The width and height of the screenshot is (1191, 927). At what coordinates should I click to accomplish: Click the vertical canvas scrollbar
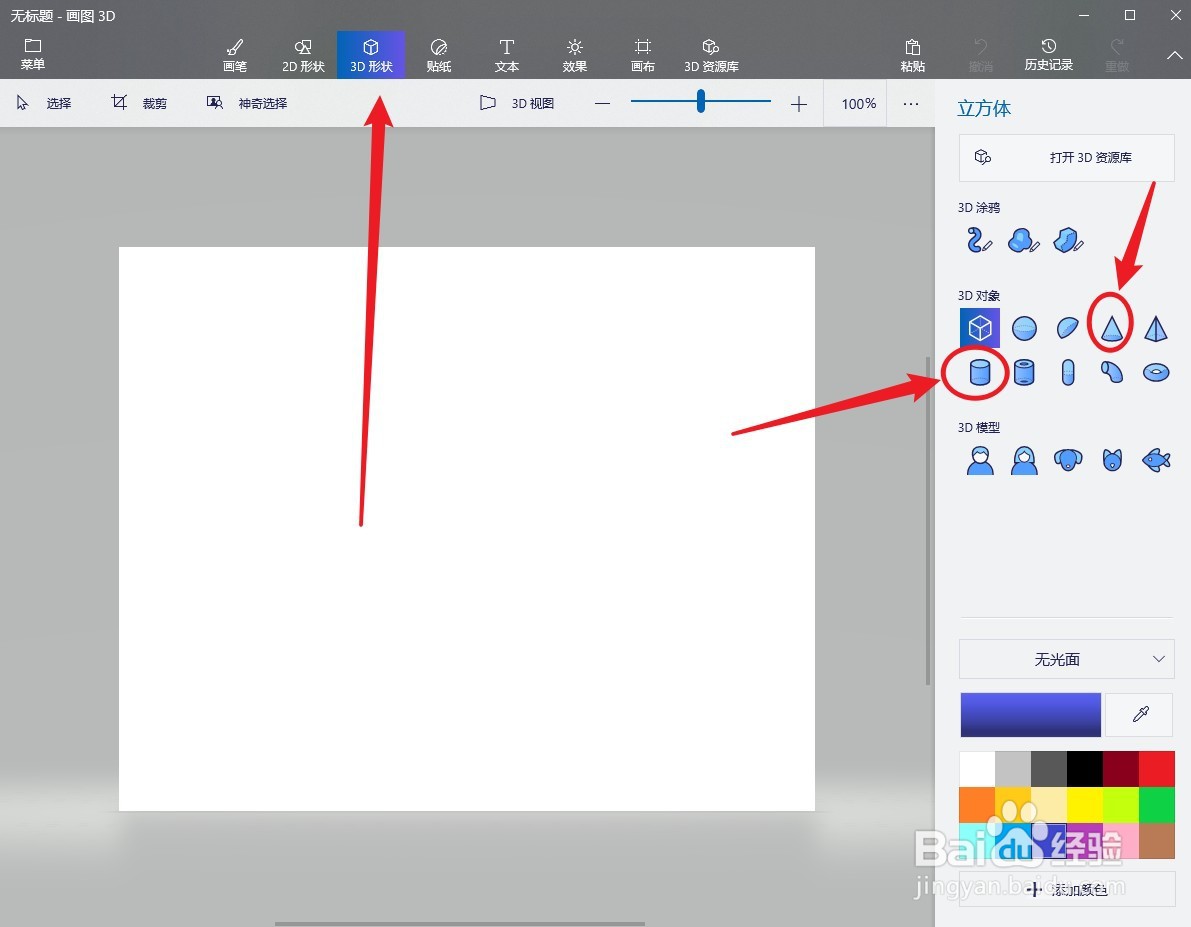pyautogui.click(x=927, y=520)
